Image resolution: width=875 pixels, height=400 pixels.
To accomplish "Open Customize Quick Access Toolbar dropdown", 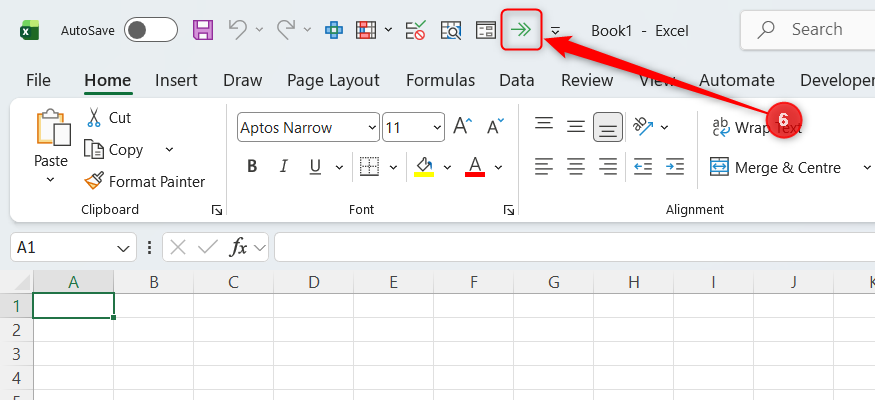I will (555, 31).
